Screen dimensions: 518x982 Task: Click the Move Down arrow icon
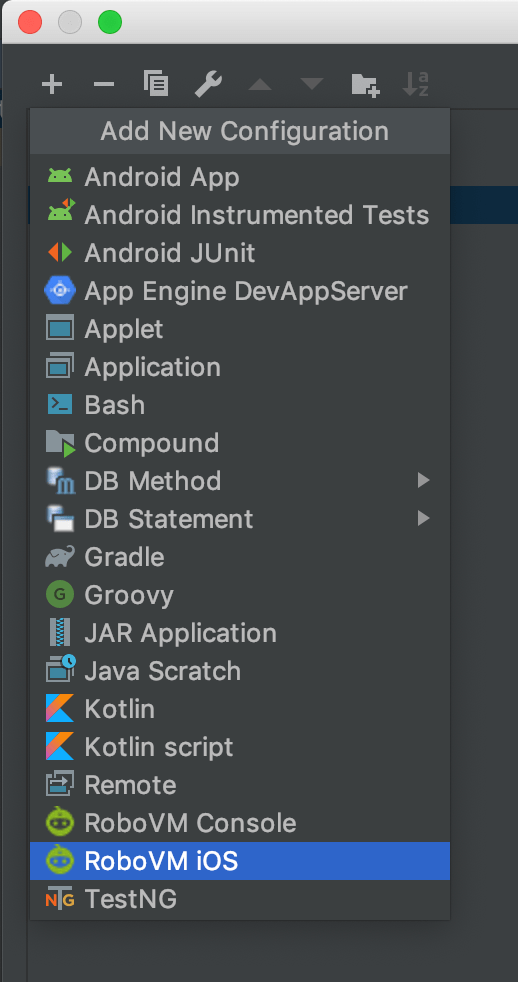pos(312,84)
